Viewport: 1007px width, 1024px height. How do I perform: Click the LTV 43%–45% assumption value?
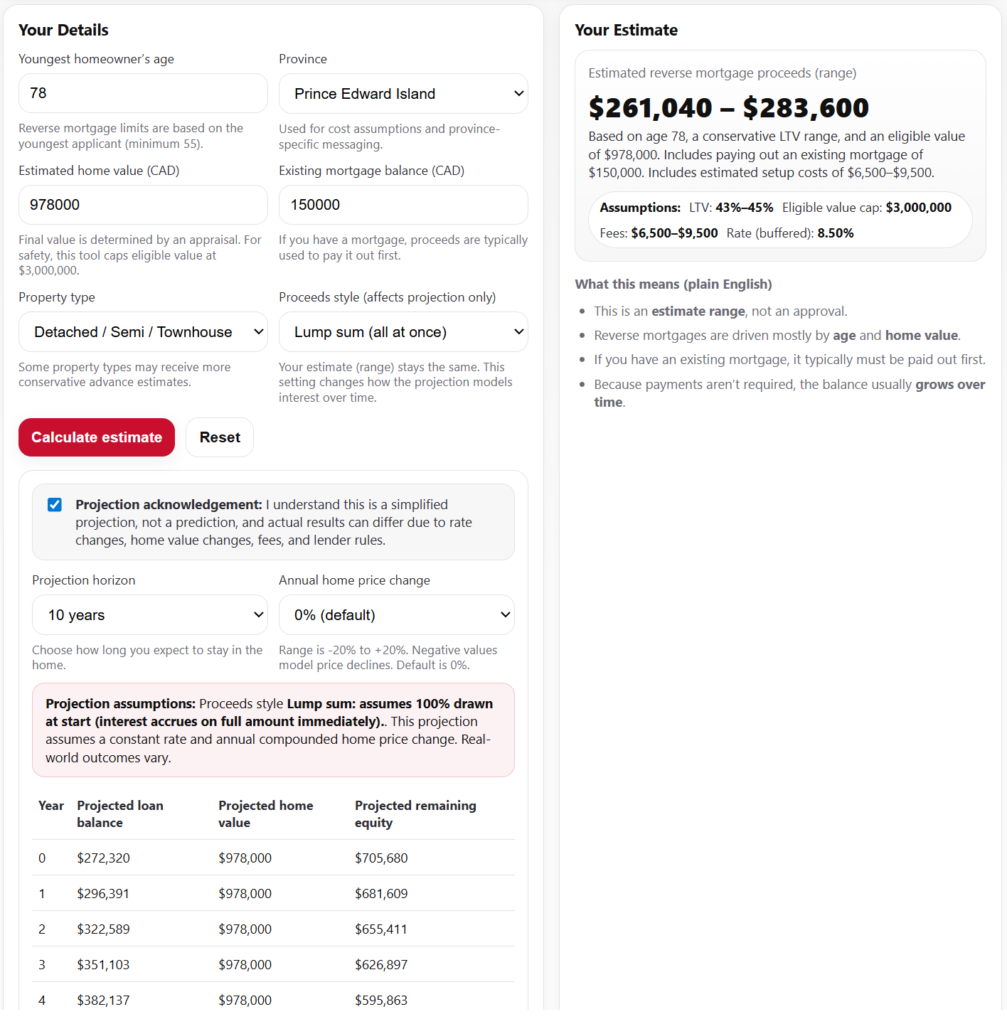(744, 208)
